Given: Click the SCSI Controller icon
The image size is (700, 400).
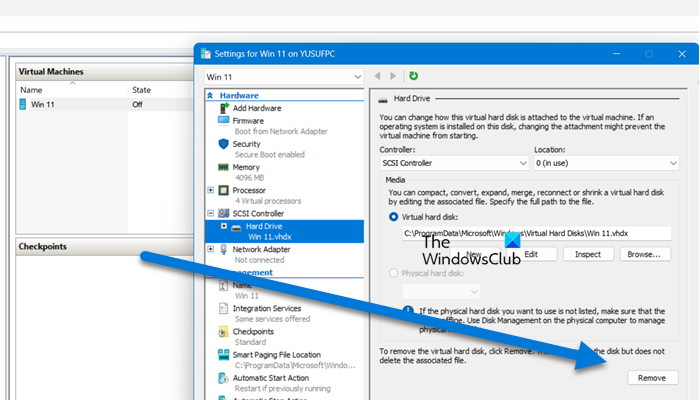Looking at the screenshot, I should click(x=224, y=213).
